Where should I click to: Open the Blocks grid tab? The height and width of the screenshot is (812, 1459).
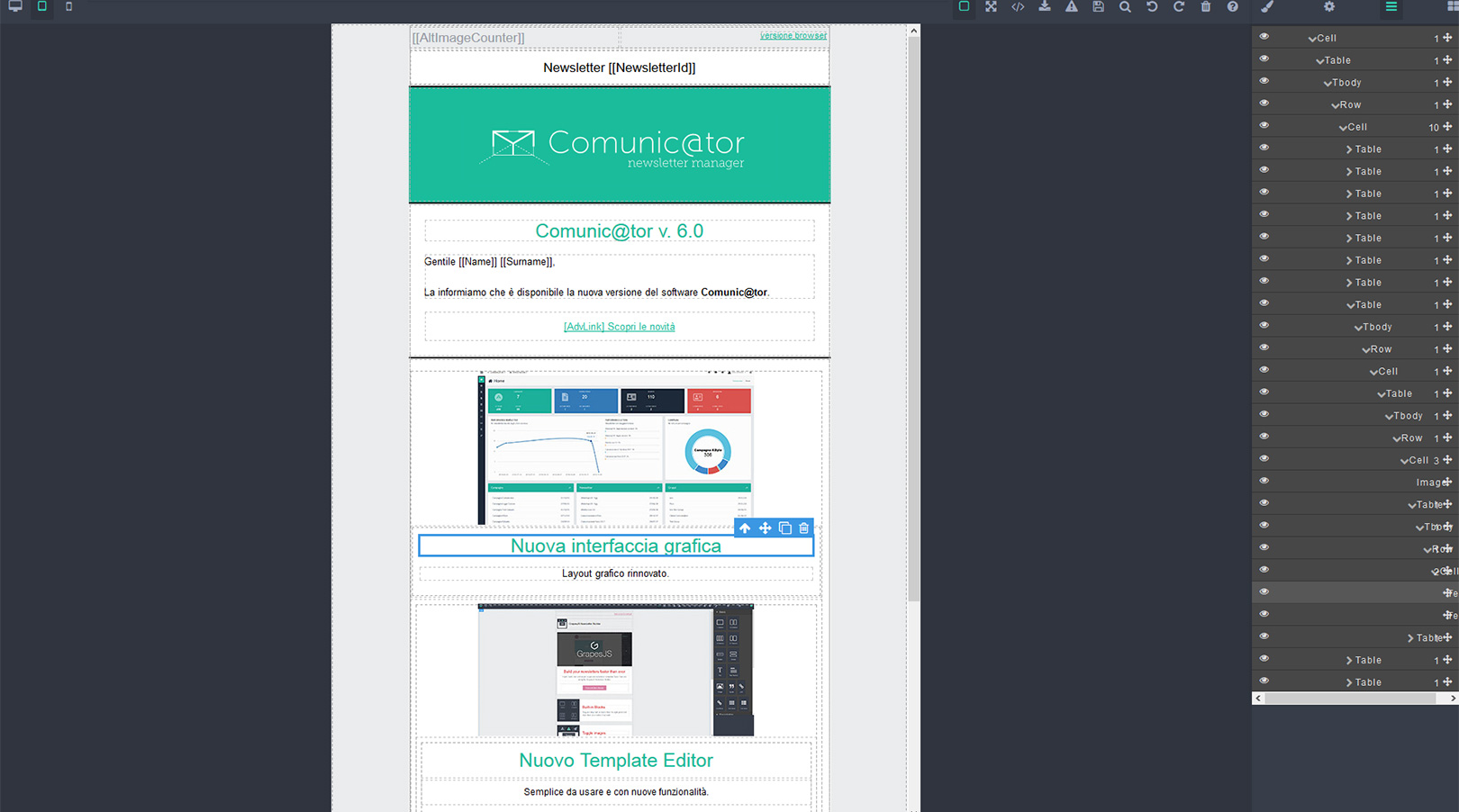(x=1452, y=6)
